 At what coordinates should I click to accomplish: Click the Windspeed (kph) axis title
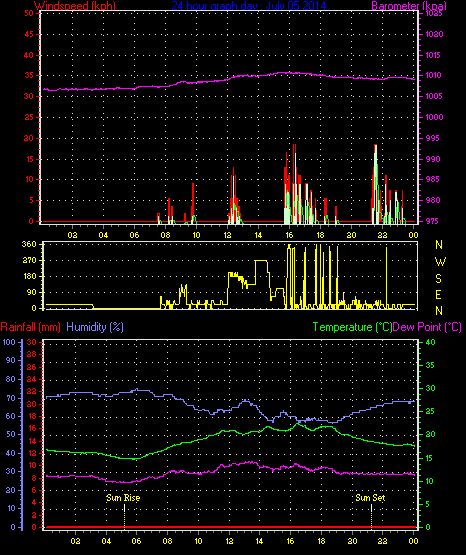[x=75, y=5]
